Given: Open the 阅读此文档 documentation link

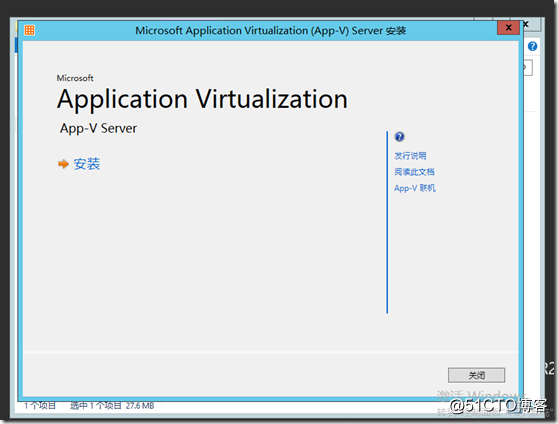Looking at the screenshot, I should [414, 172].
